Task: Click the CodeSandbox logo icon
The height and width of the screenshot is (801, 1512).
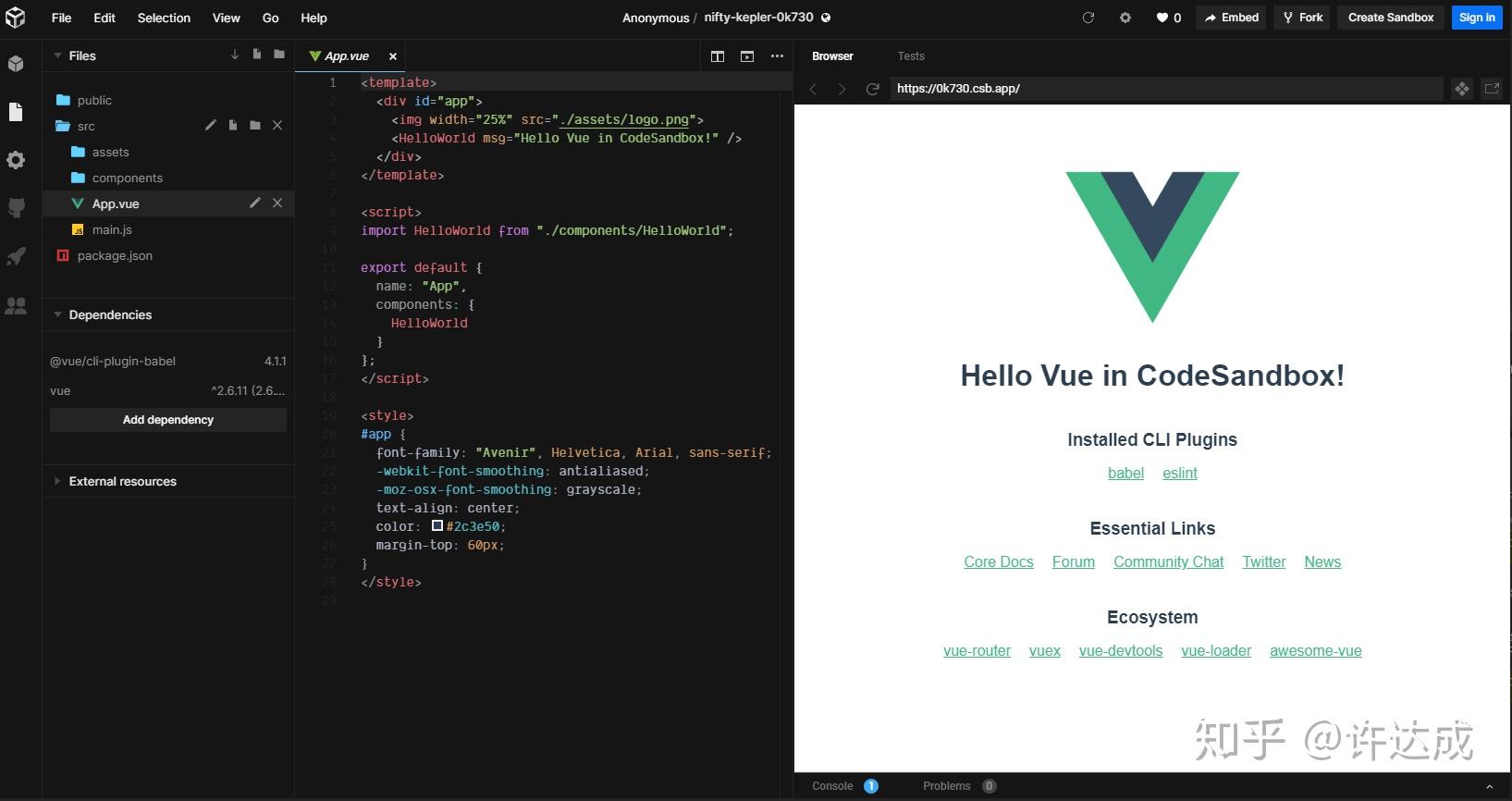Action: (x=16, y=18)
